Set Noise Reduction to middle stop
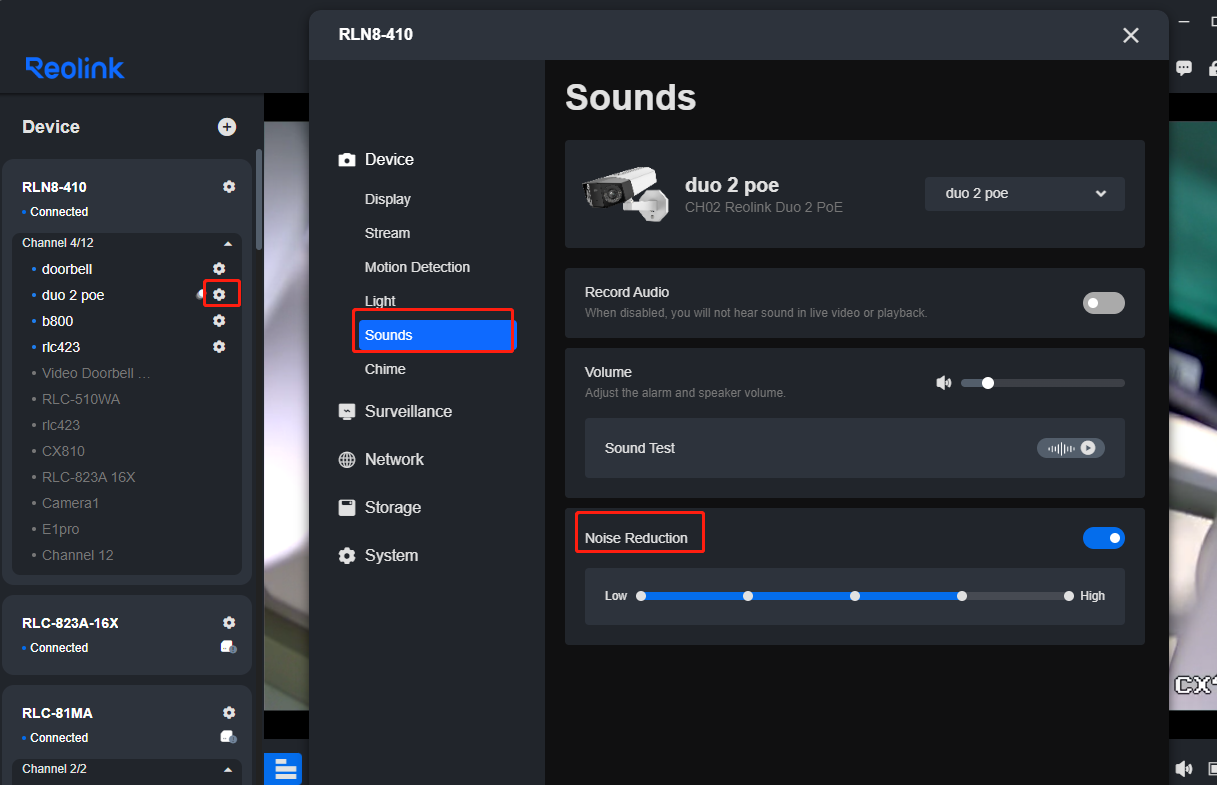1217x785 pixels. [x=855, y=596]
